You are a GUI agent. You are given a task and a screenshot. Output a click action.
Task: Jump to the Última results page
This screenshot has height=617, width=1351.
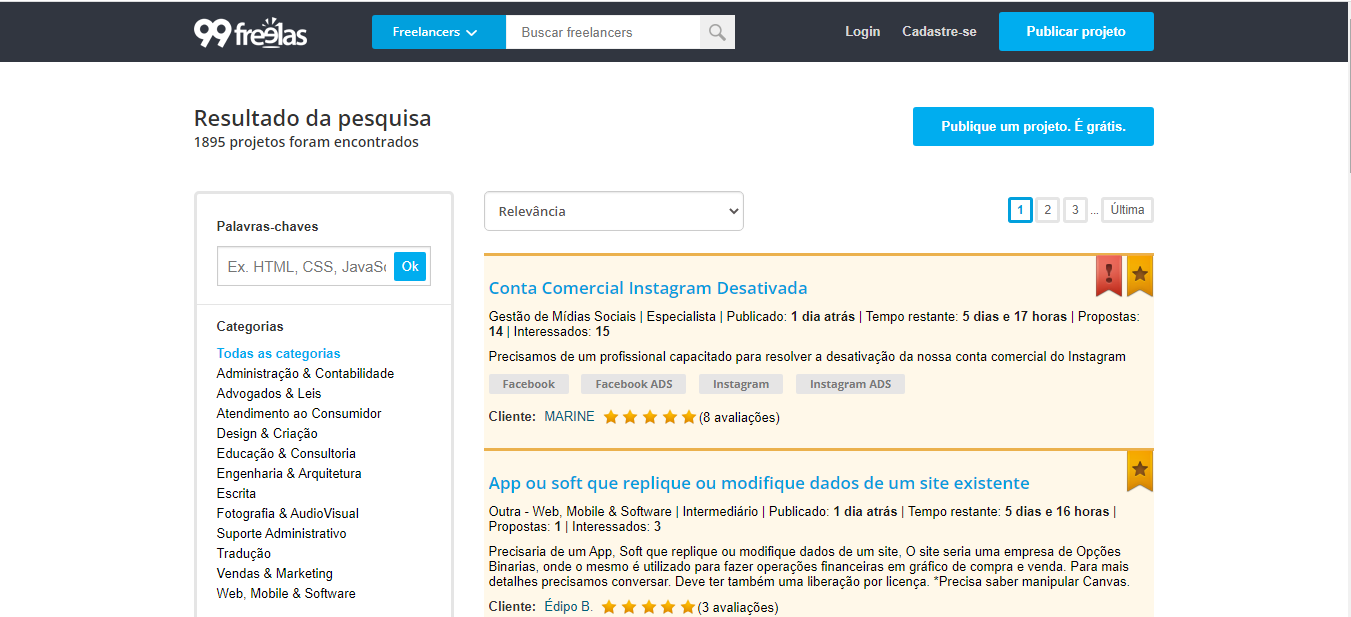point(1127,210)
